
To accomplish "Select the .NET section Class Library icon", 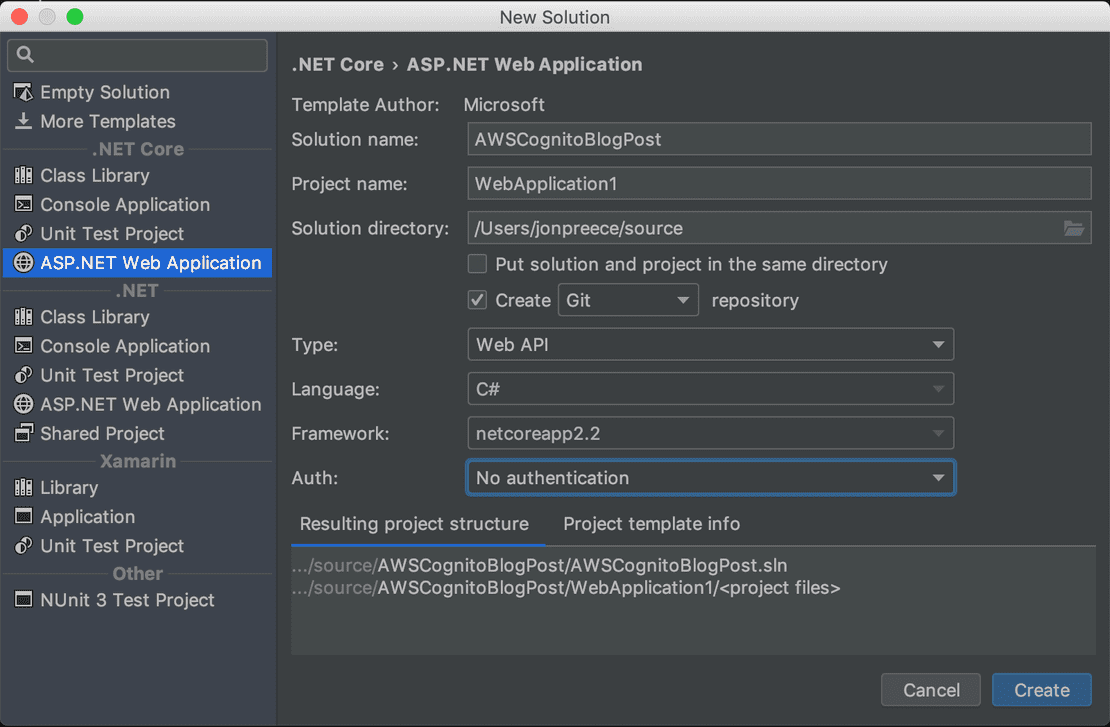I will tap(23, 316).
